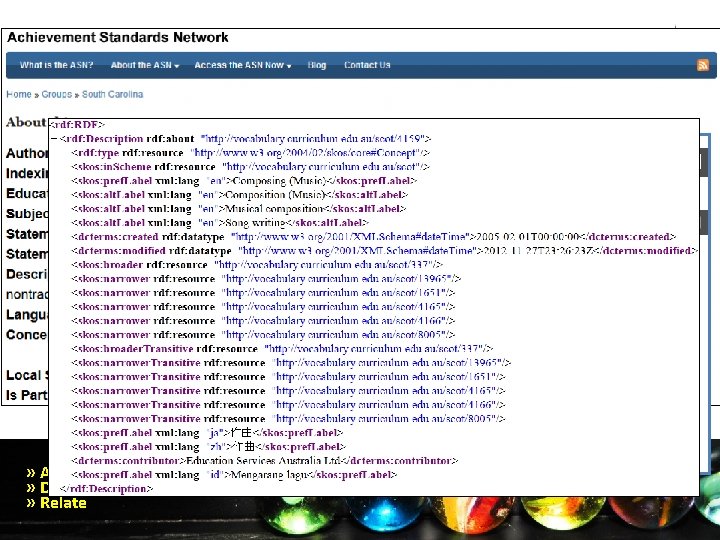The image size is (720, 540).
Task: Click the narrowerTransitive scot/4165 URL
Action: click(x=385, y=391)
